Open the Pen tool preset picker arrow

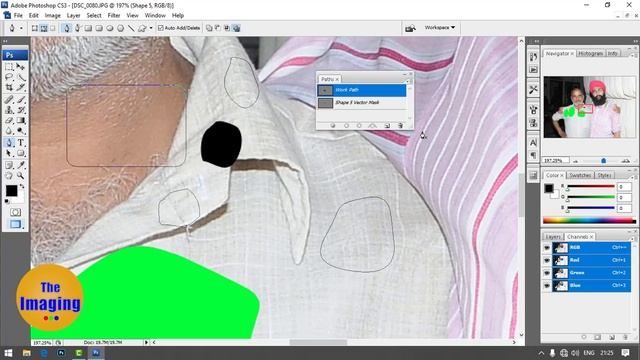click(x=21, y=28)
